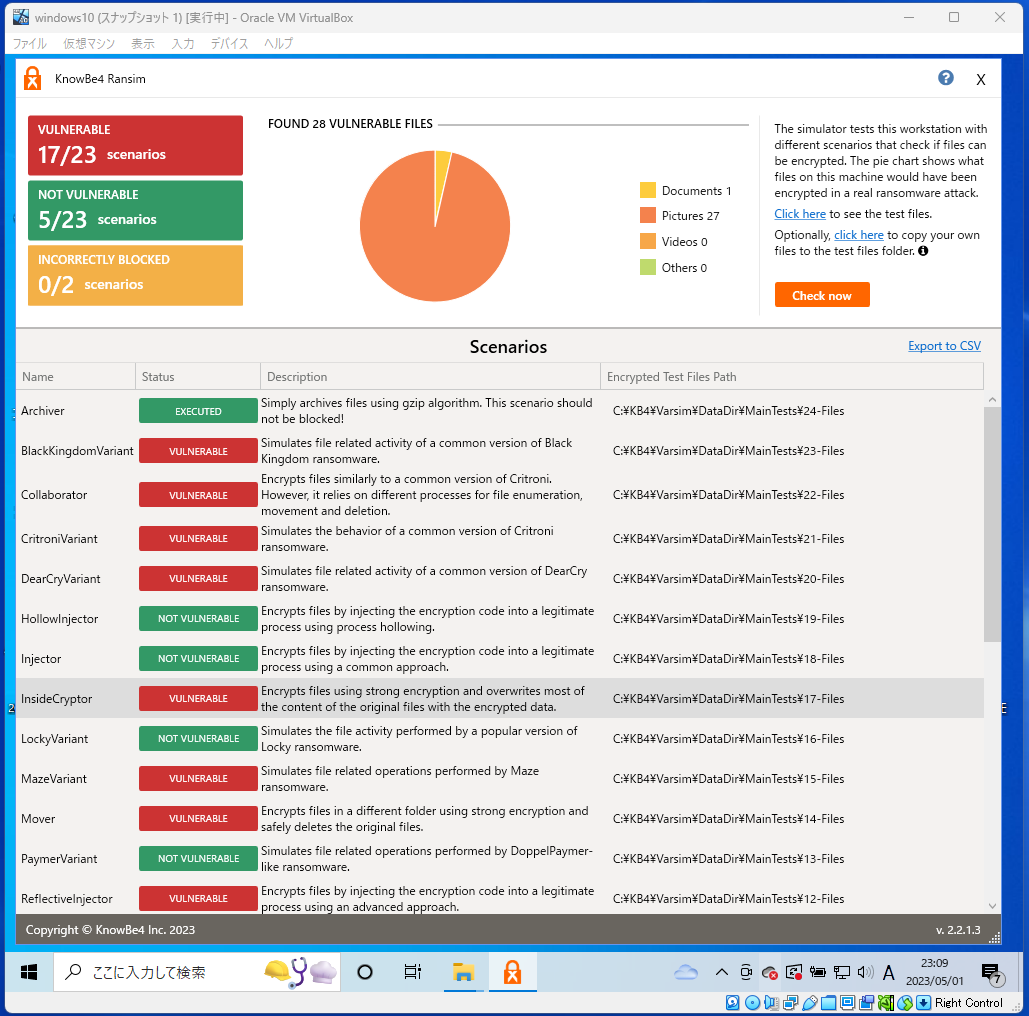The height and width of the screenshot is (1016, 1029).
Task: Click the Meet Now camera tray icon
Action: (746, 972)
